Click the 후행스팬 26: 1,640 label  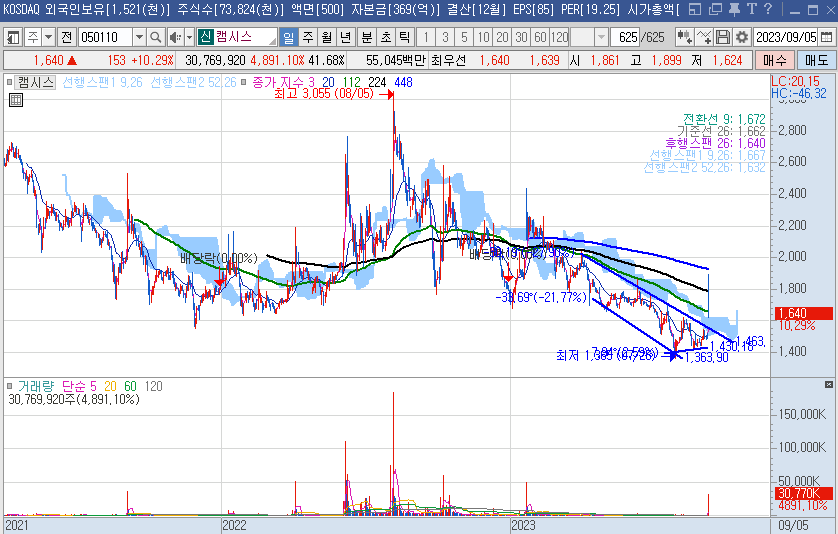point(715,143)
